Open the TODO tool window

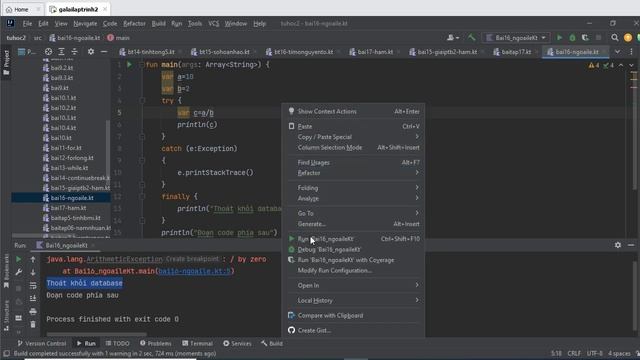[x=117, y=343]
